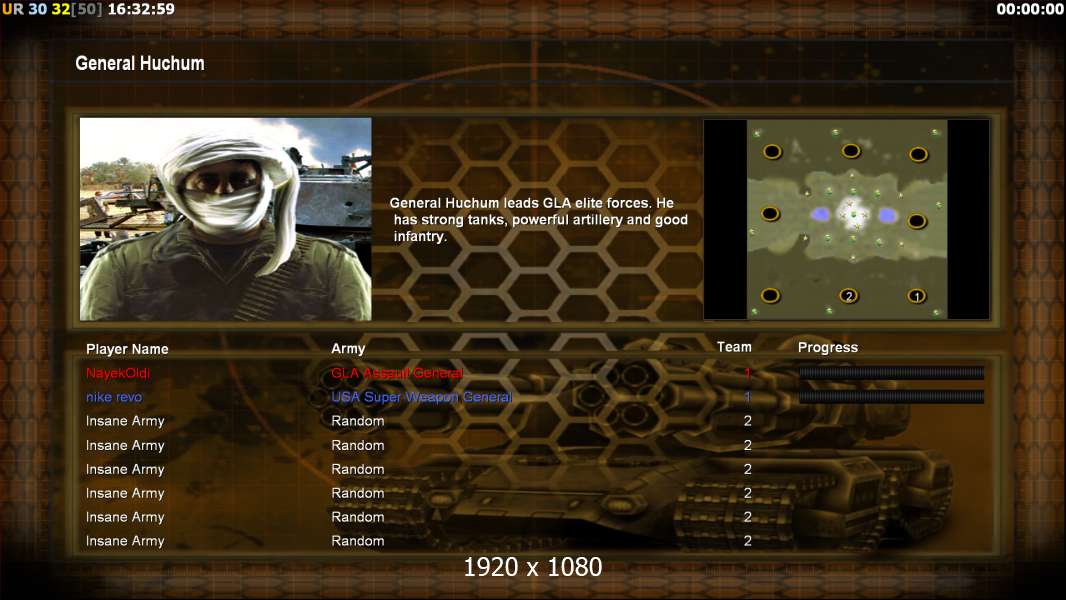Click the Army column header

click(x=348, y=349)
